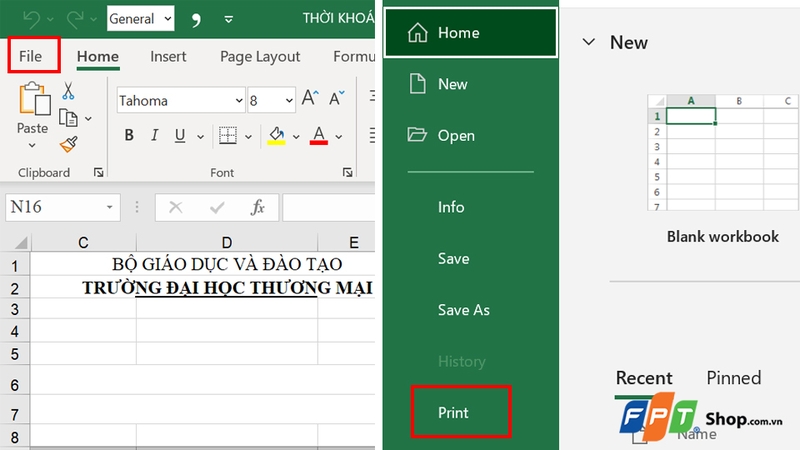
Task: Switch to the Home ribbon tab
Action: pyautogui.click(x=98, y=56)
